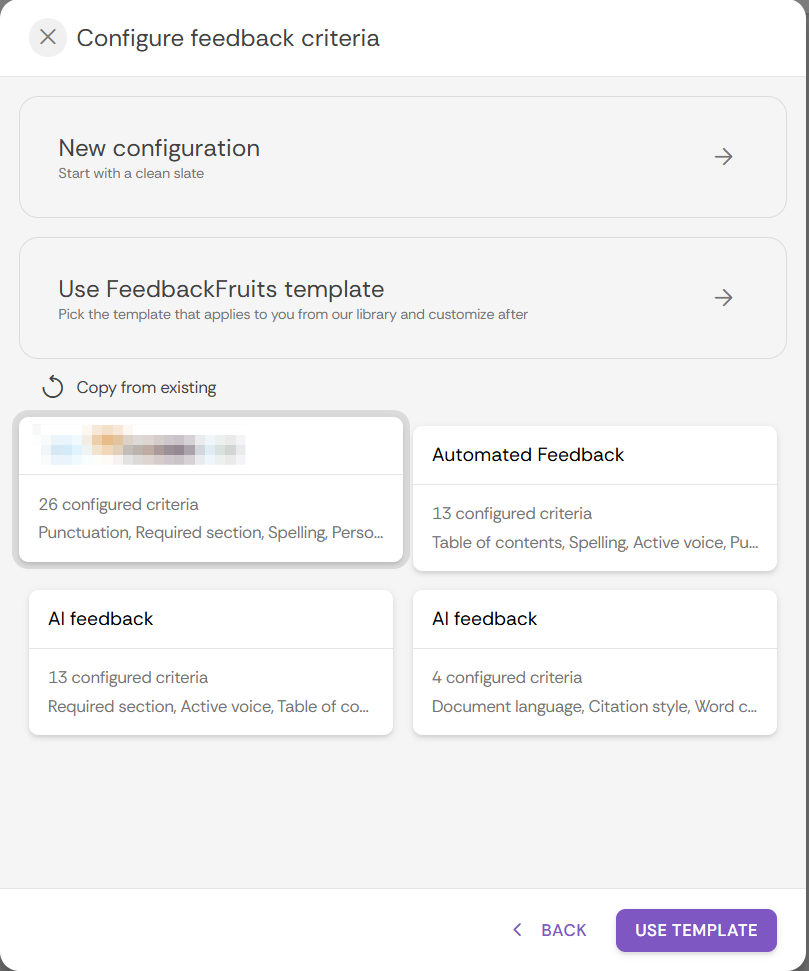
Task: Click the "Pick the template that applies" description
Action: (x=293, y=314)
